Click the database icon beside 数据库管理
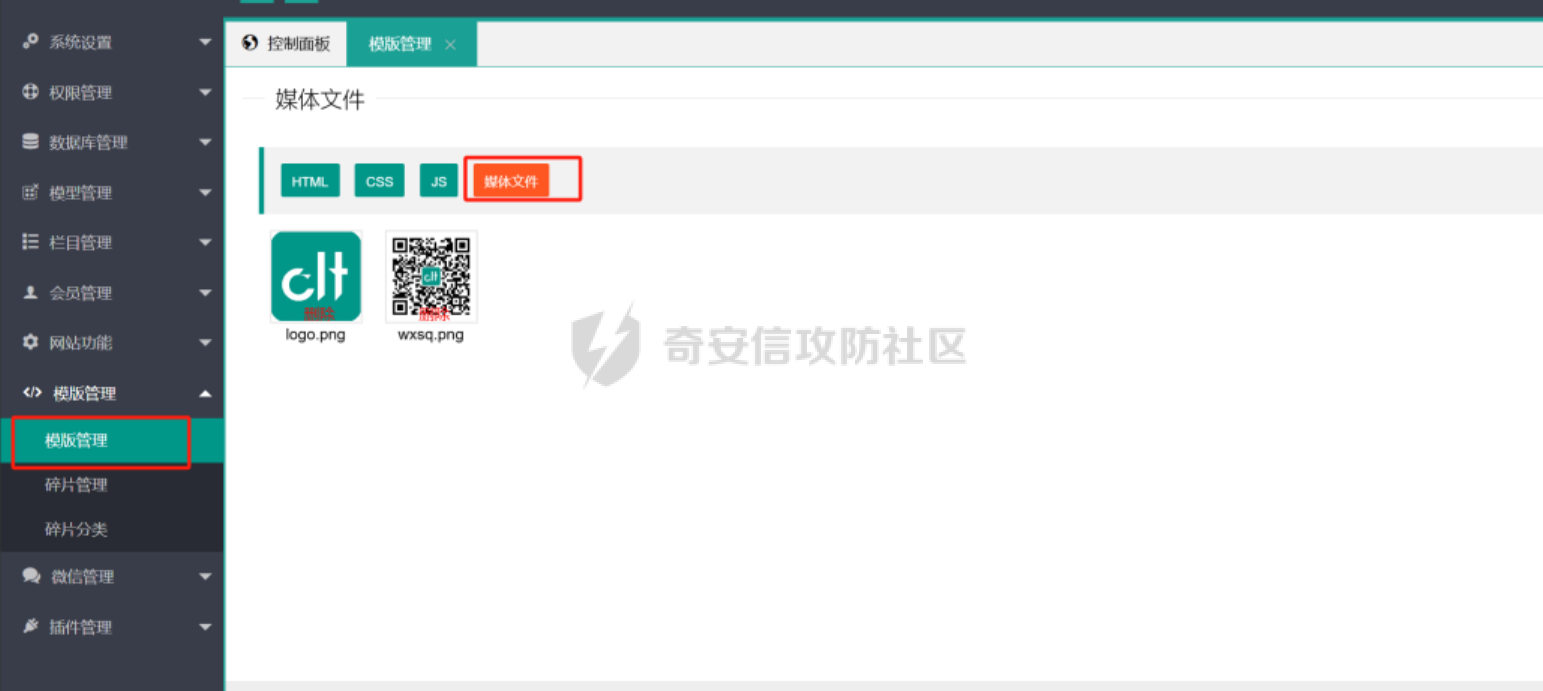 [30, 142]
